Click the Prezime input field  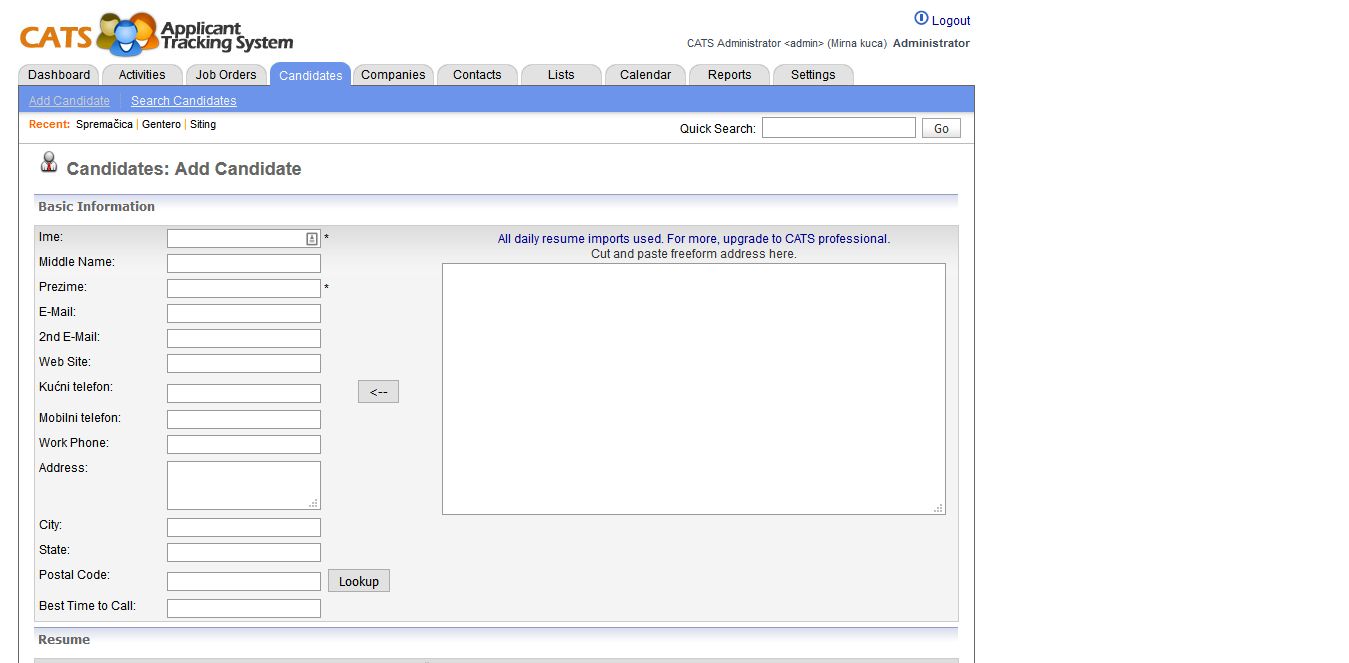243,287
